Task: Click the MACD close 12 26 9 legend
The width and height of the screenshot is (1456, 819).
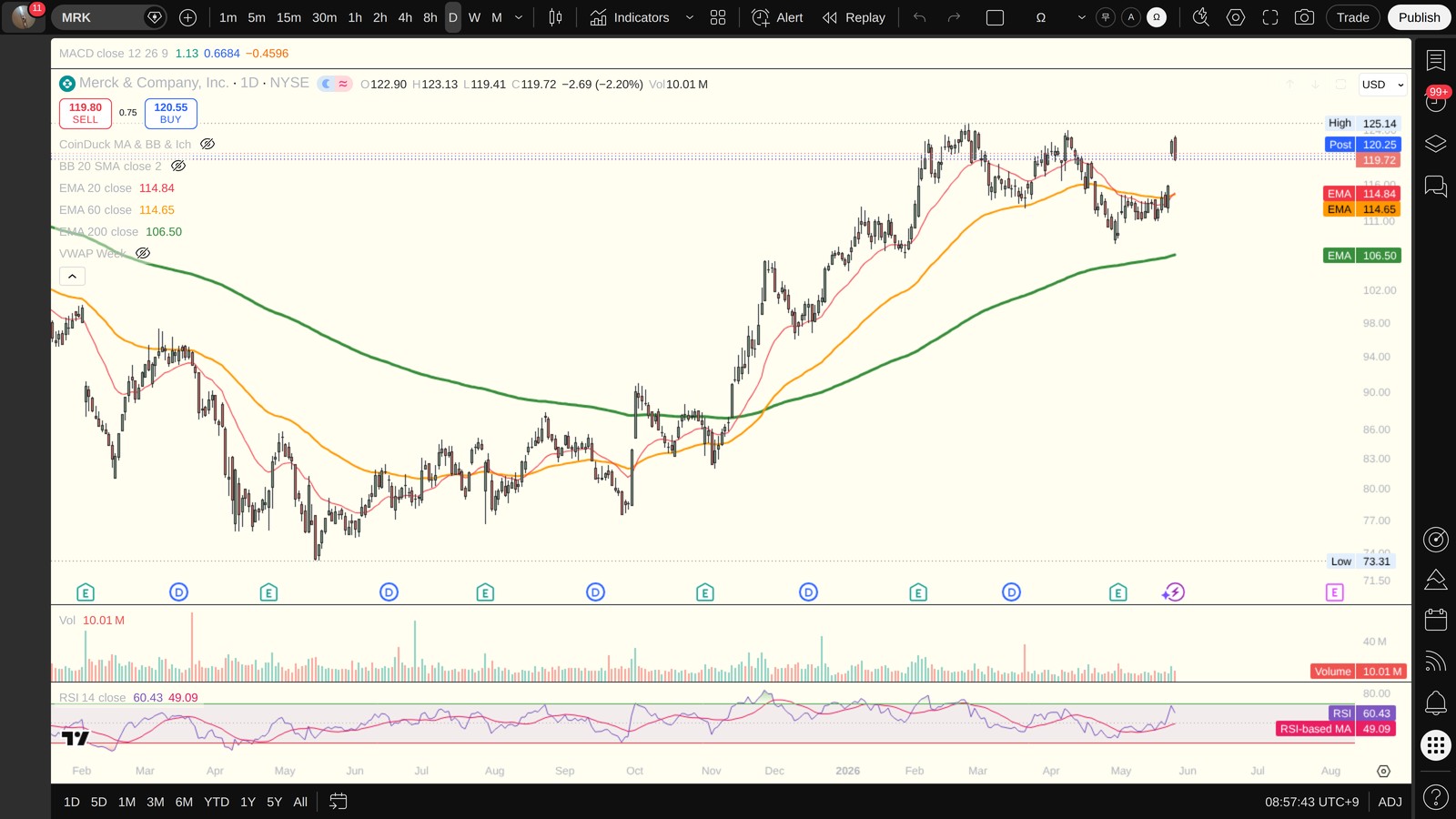Action: [114, 54]
